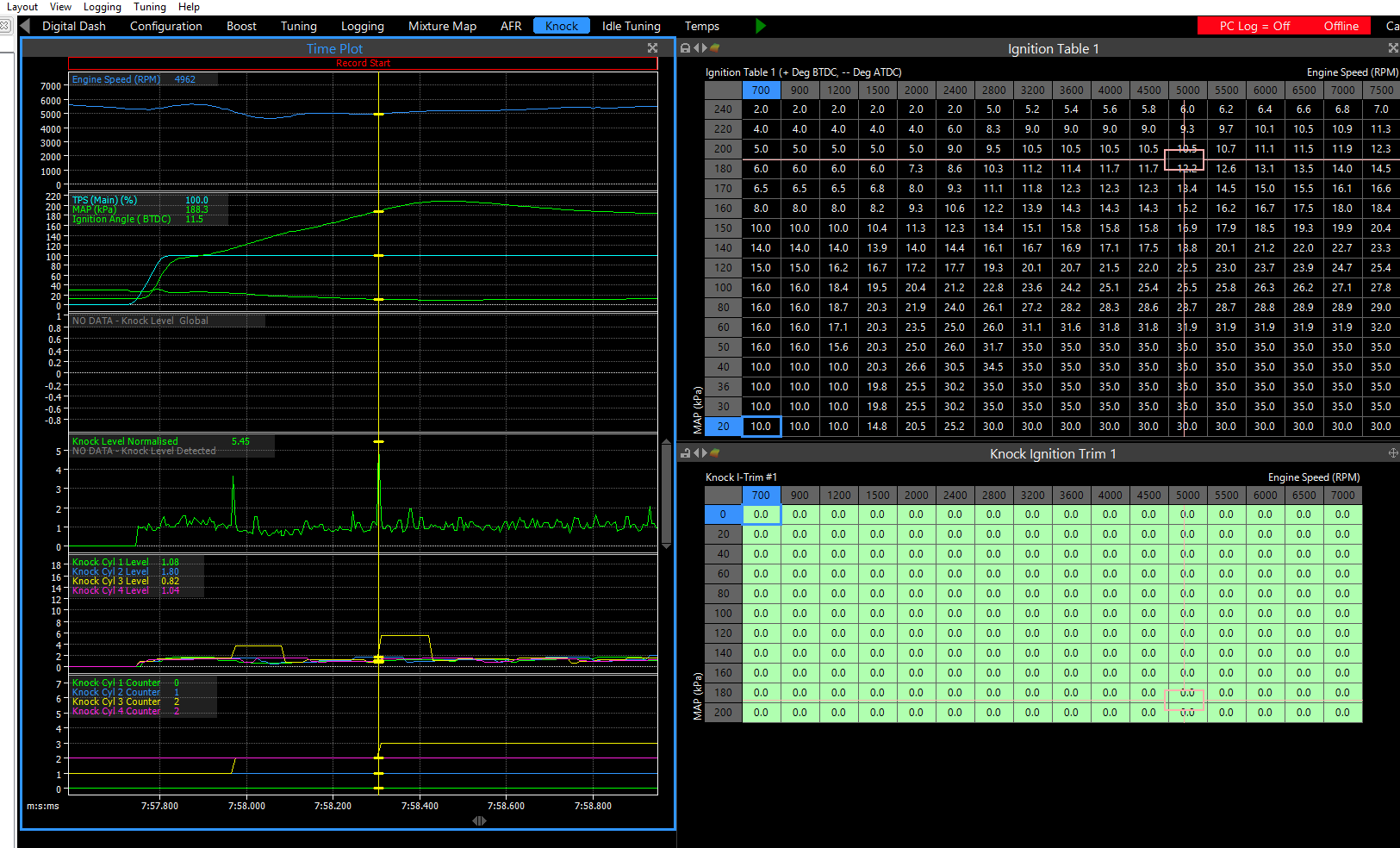The height and width of the screenshot is (848, 1400).
Task: Click the bottom splitter arrows under Time Plot
Action: click(479, 820)
